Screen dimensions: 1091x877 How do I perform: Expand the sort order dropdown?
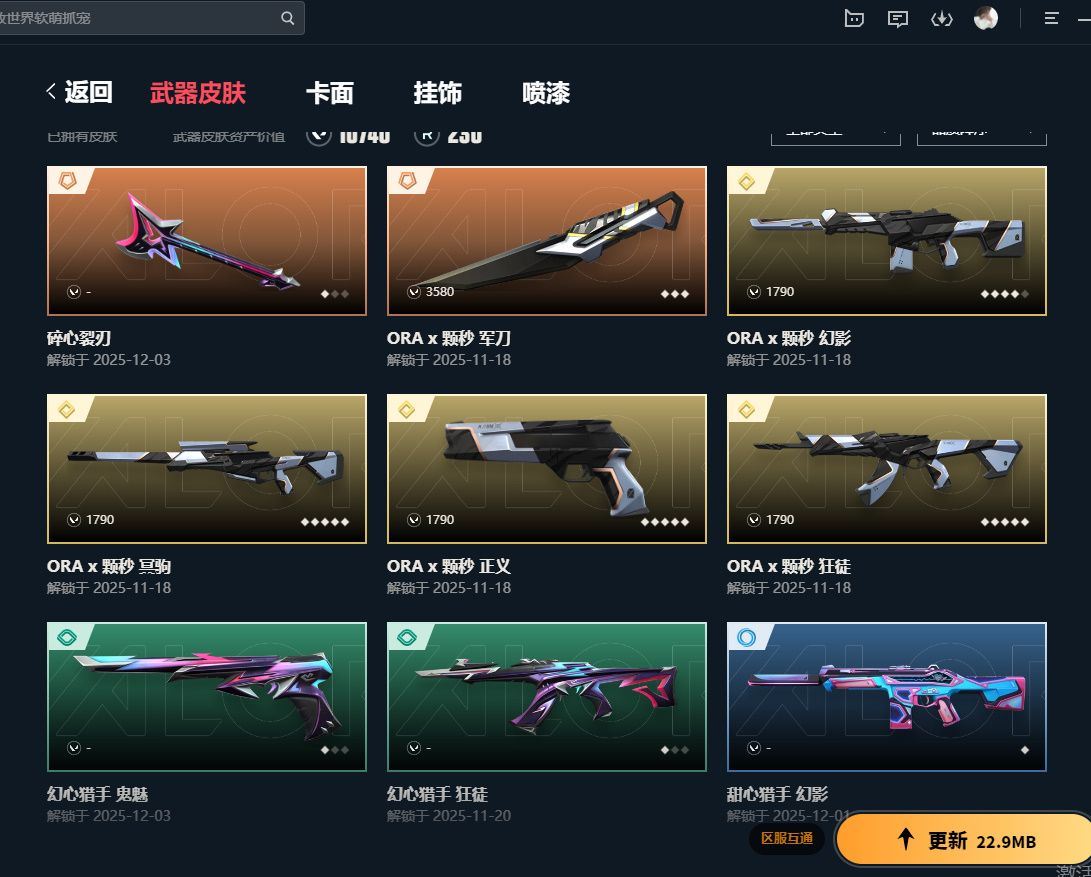982,135
